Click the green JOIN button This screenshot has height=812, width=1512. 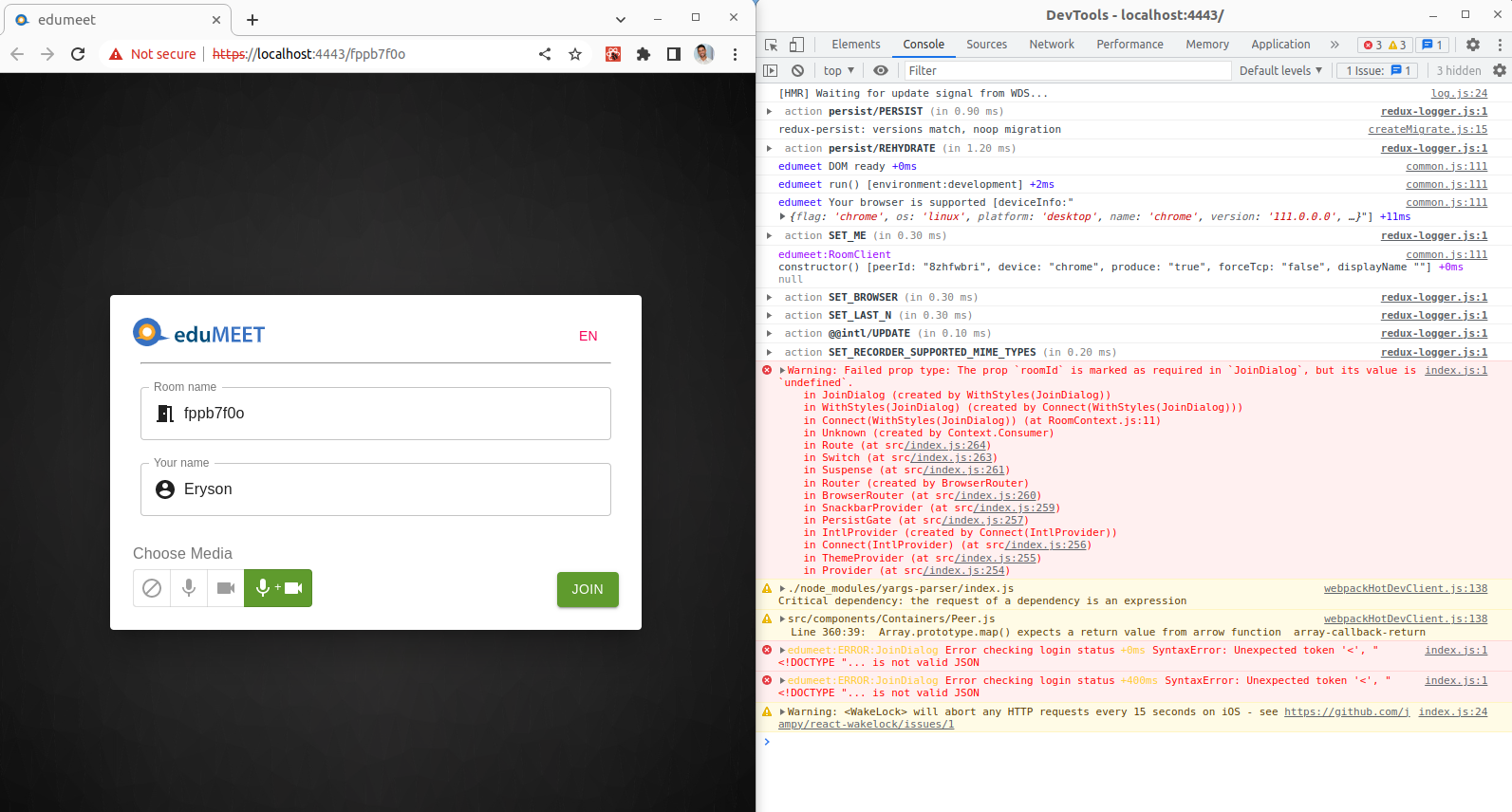click(588, 589)
